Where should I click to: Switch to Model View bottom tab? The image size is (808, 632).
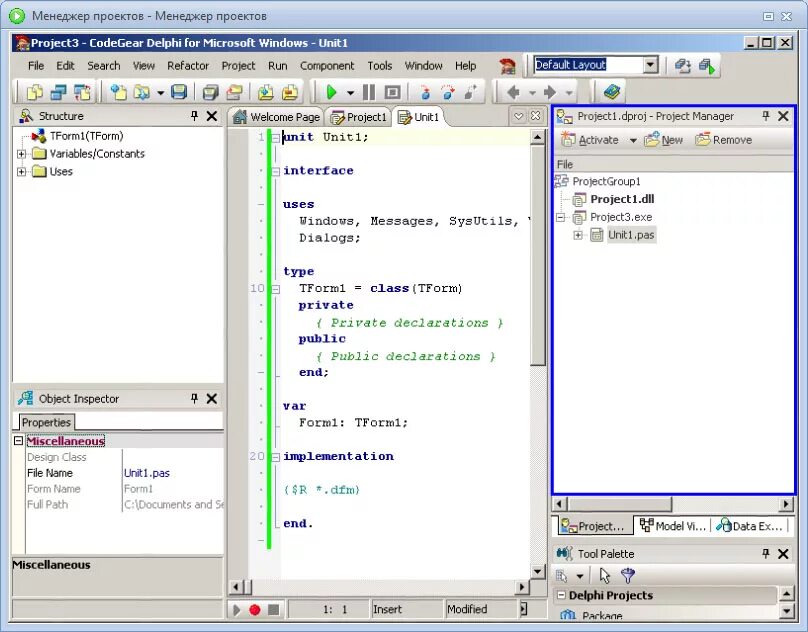(x=672, y=526)
